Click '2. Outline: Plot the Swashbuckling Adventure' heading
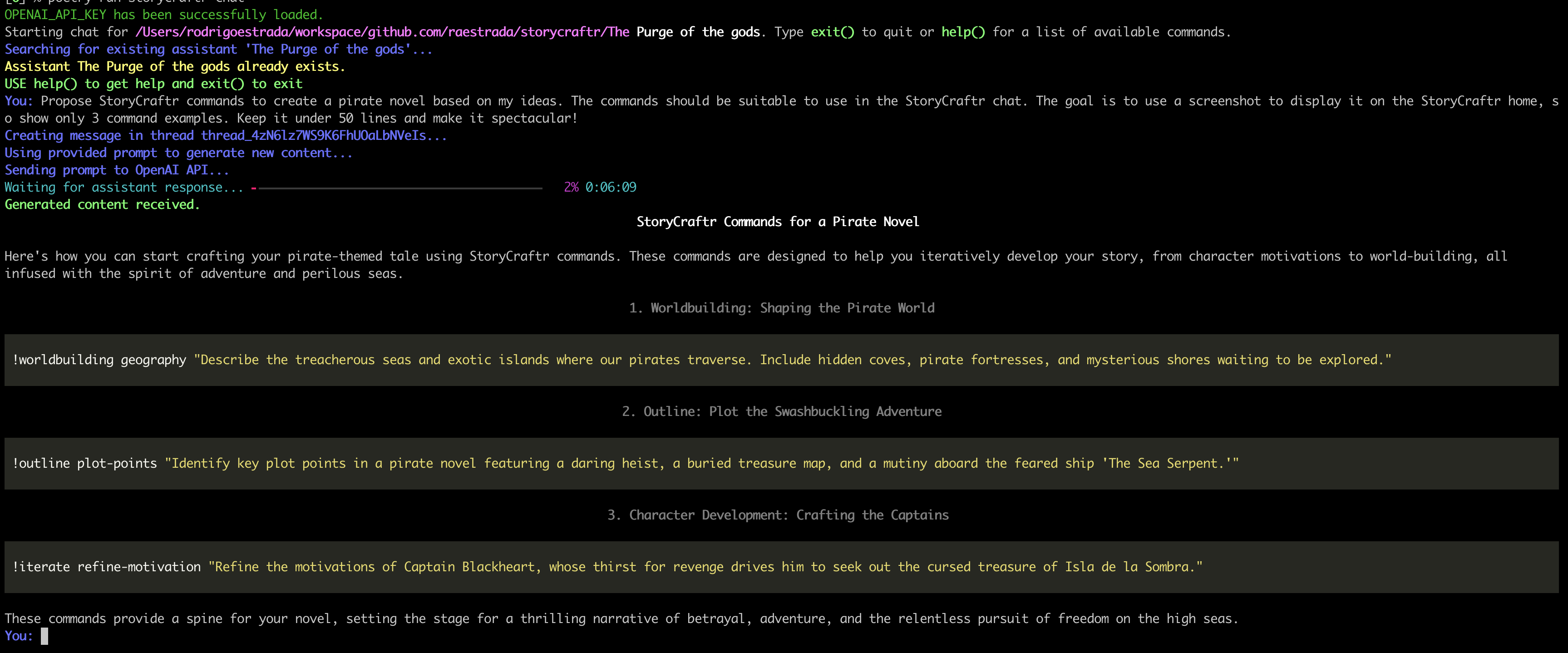Screen dimensions: 1568x653 pyautogui.click(x=782, y=412)
